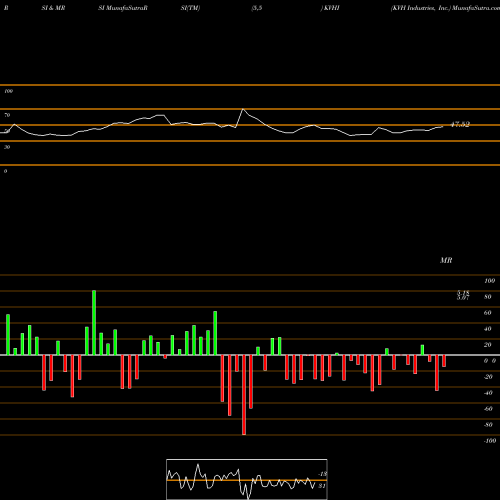Click the MR axis label 20
Viewport: 500px width, 500px height.
pos(488,345)
